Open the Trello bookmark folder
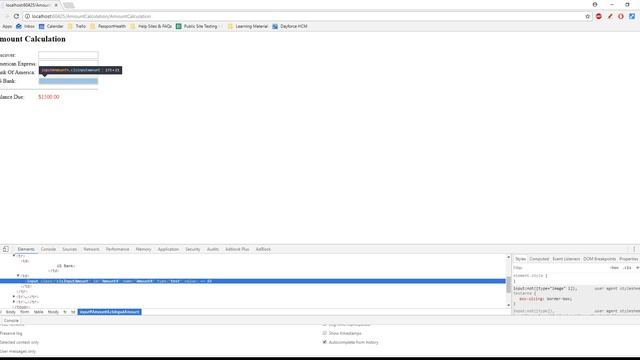Viewport: 640px width, 360px height. click(x=77, y=26)
